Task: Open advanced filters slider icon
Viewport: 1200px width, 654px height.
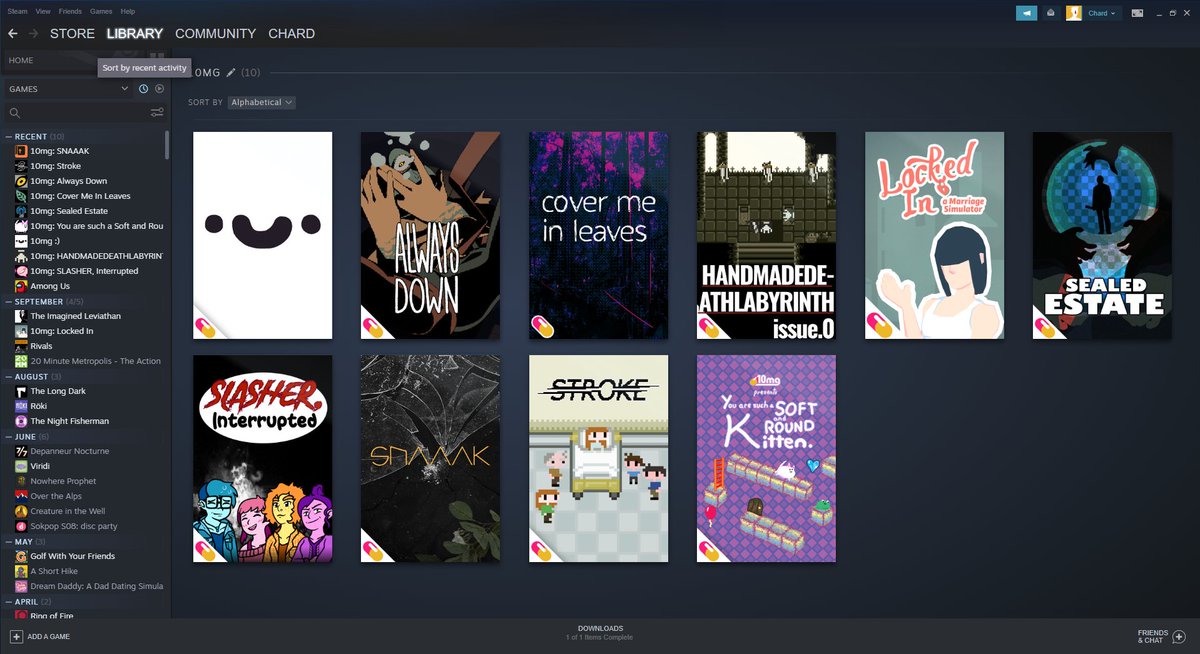Action: (x=157, y=113)
